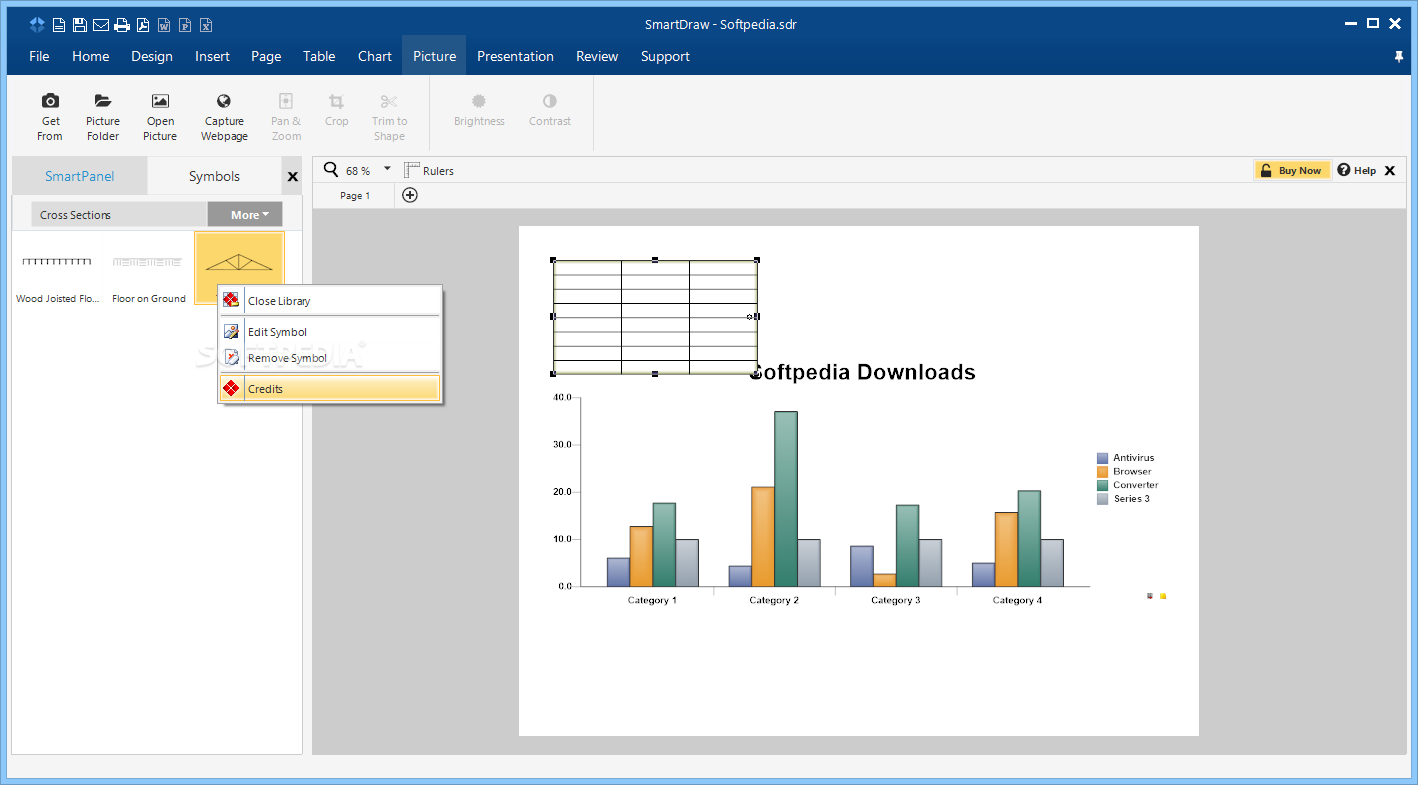1418x785 pixels.
Task: Export to PowerPoint with the P icon
Action: (x=185, y=25)
